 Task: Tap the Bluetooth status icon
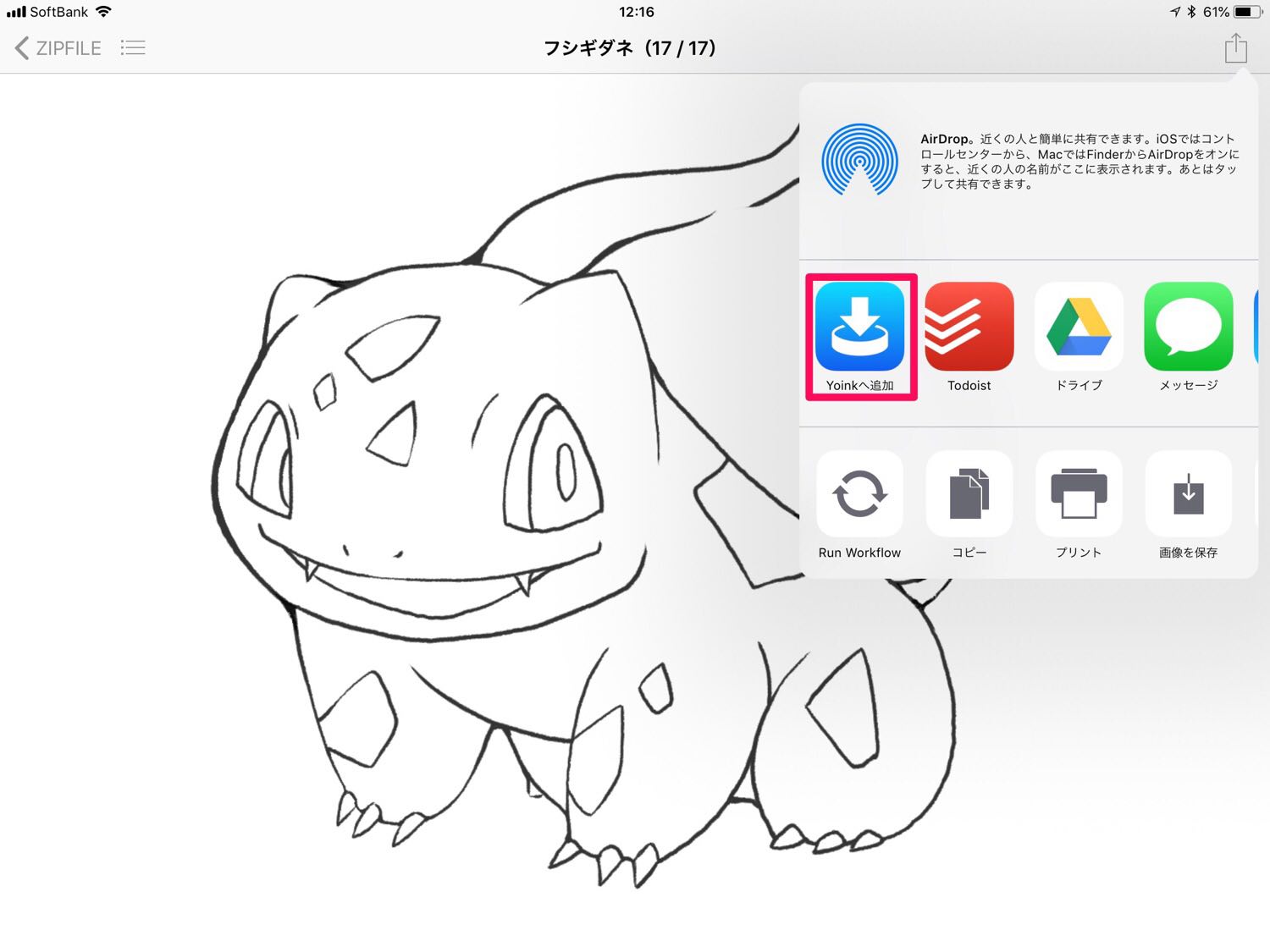1191,12
